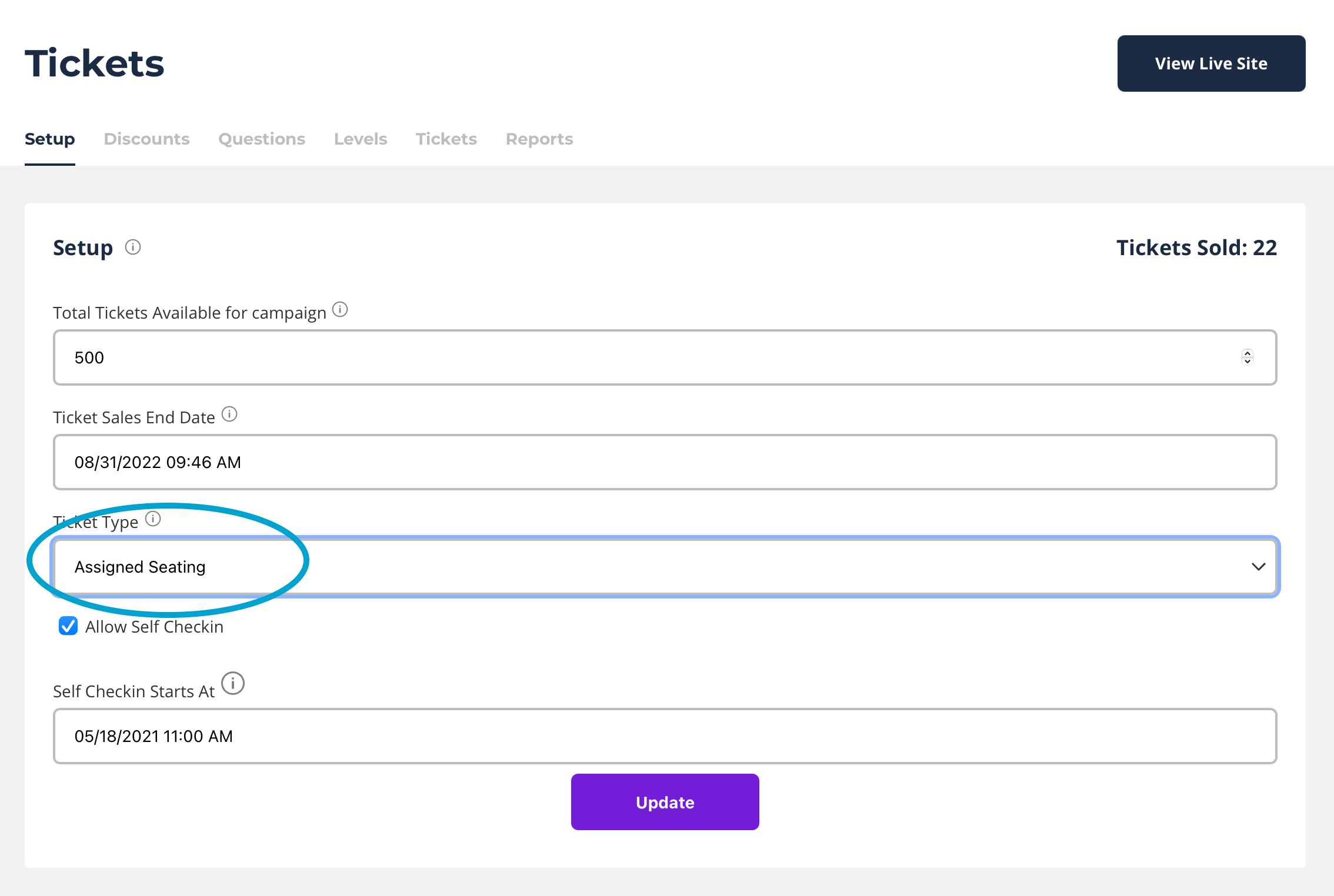This screenshot has height=896, width=1334.
Task: Go to the Levels tab
Action: [x=361, y=139]
